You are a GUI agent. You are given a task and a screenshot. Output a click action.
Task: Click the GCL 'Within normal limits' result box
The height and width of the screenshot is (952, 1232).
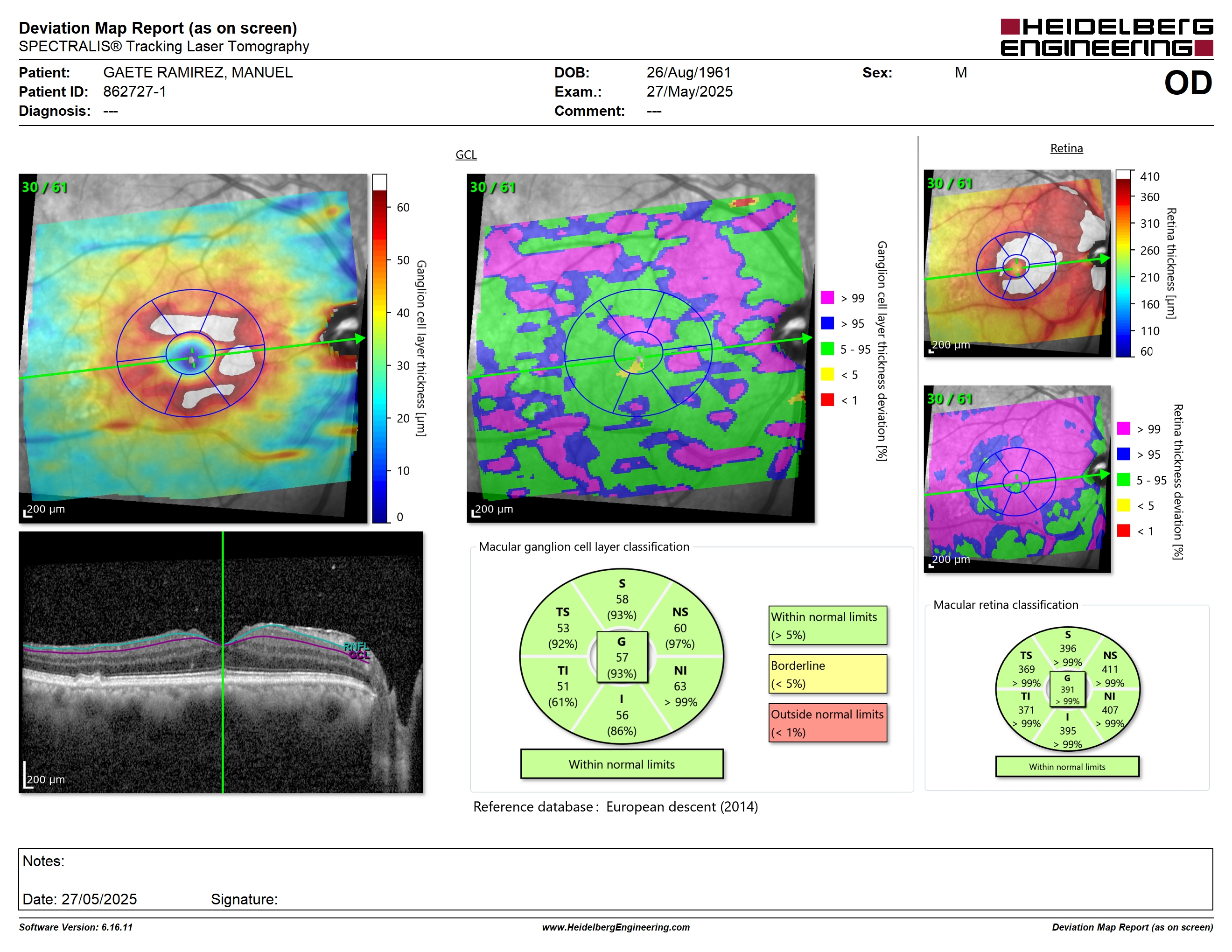click(622, 764)
